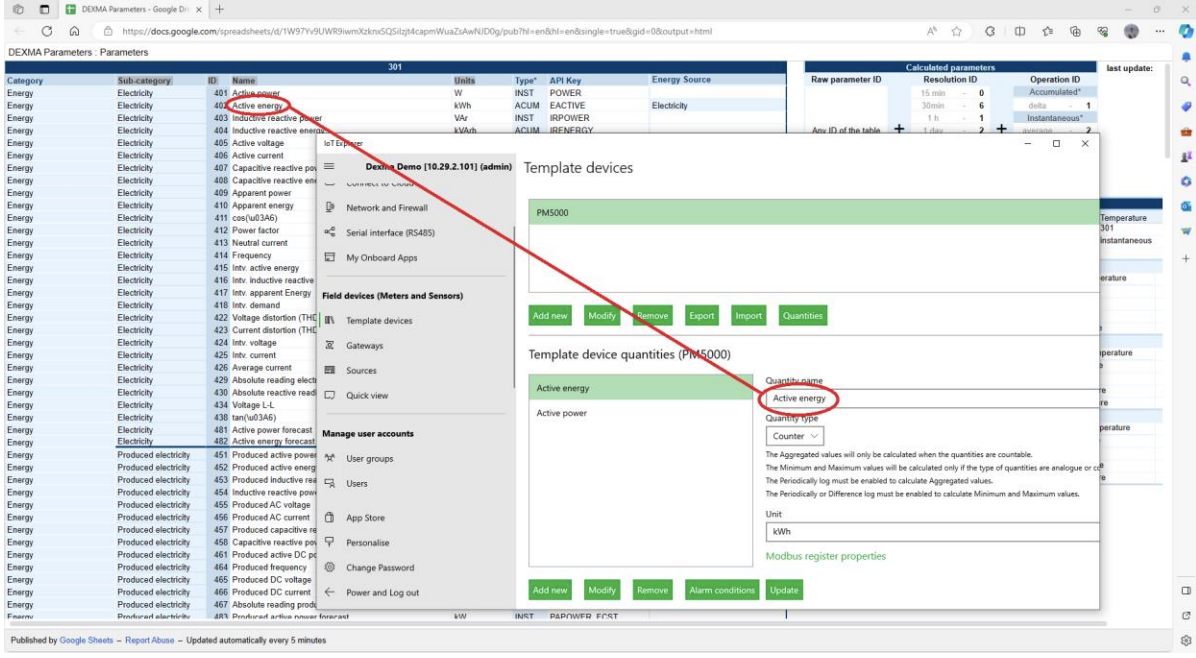Open the hamburger menu in IoT Explorer
This screenshot has height=658, width=1196.
[x=329, y=166]
